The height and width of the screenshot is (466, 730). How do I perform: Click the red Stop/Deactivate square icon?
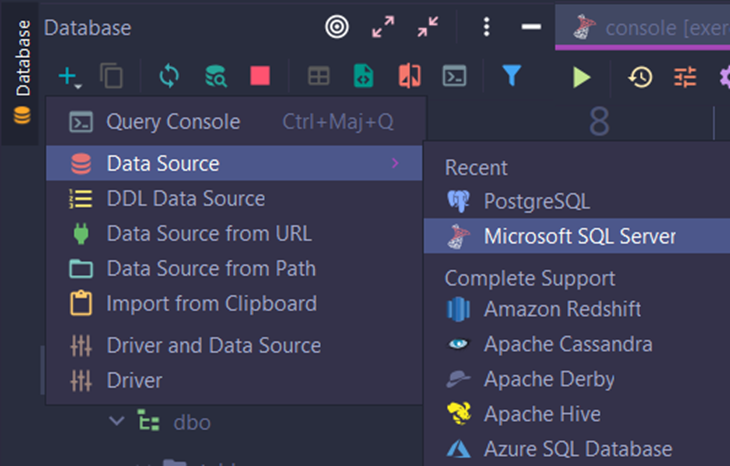(x=260, y=76)
